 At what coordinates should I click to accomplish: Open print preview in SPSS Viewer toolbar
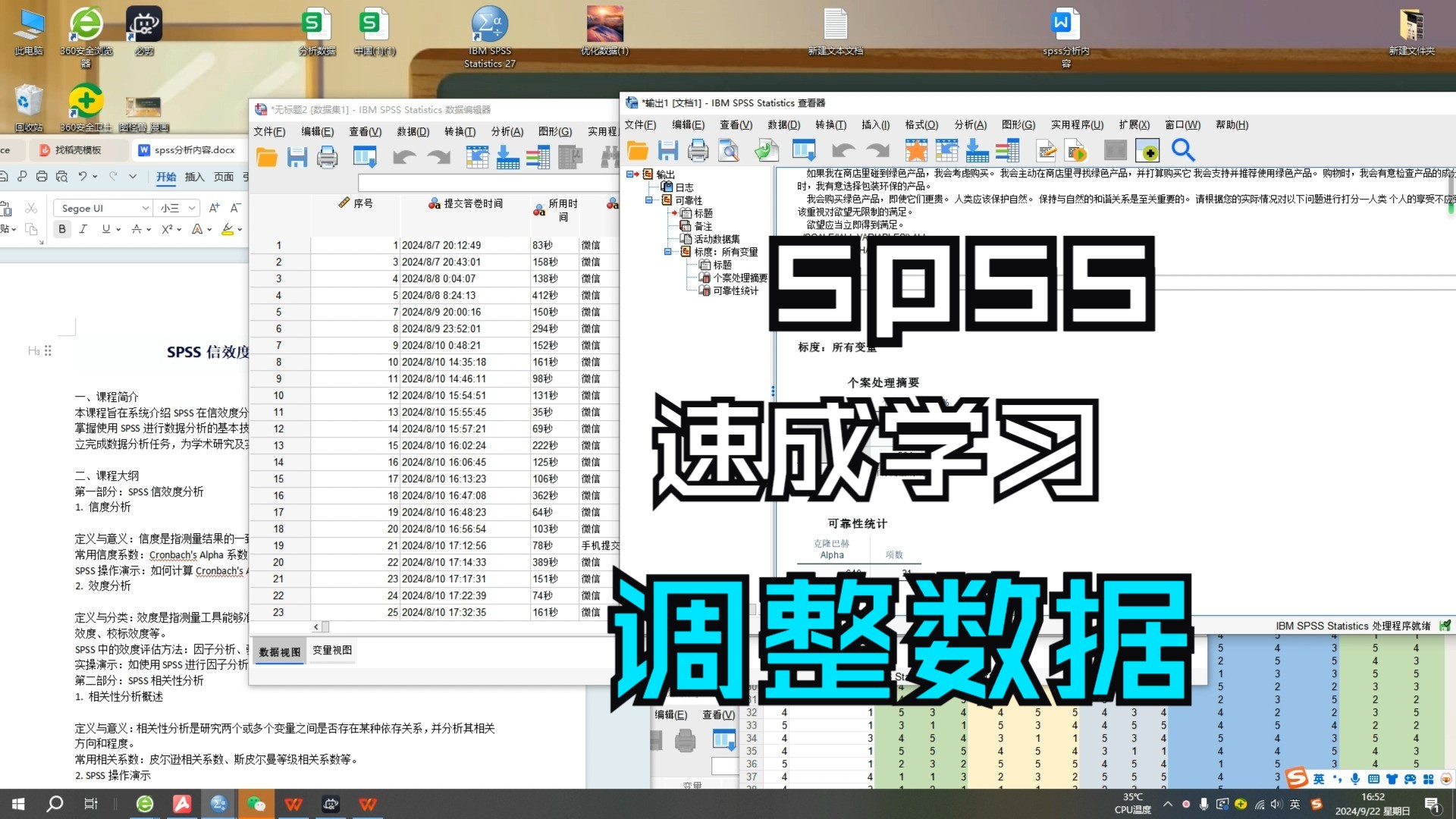point(729,151)
